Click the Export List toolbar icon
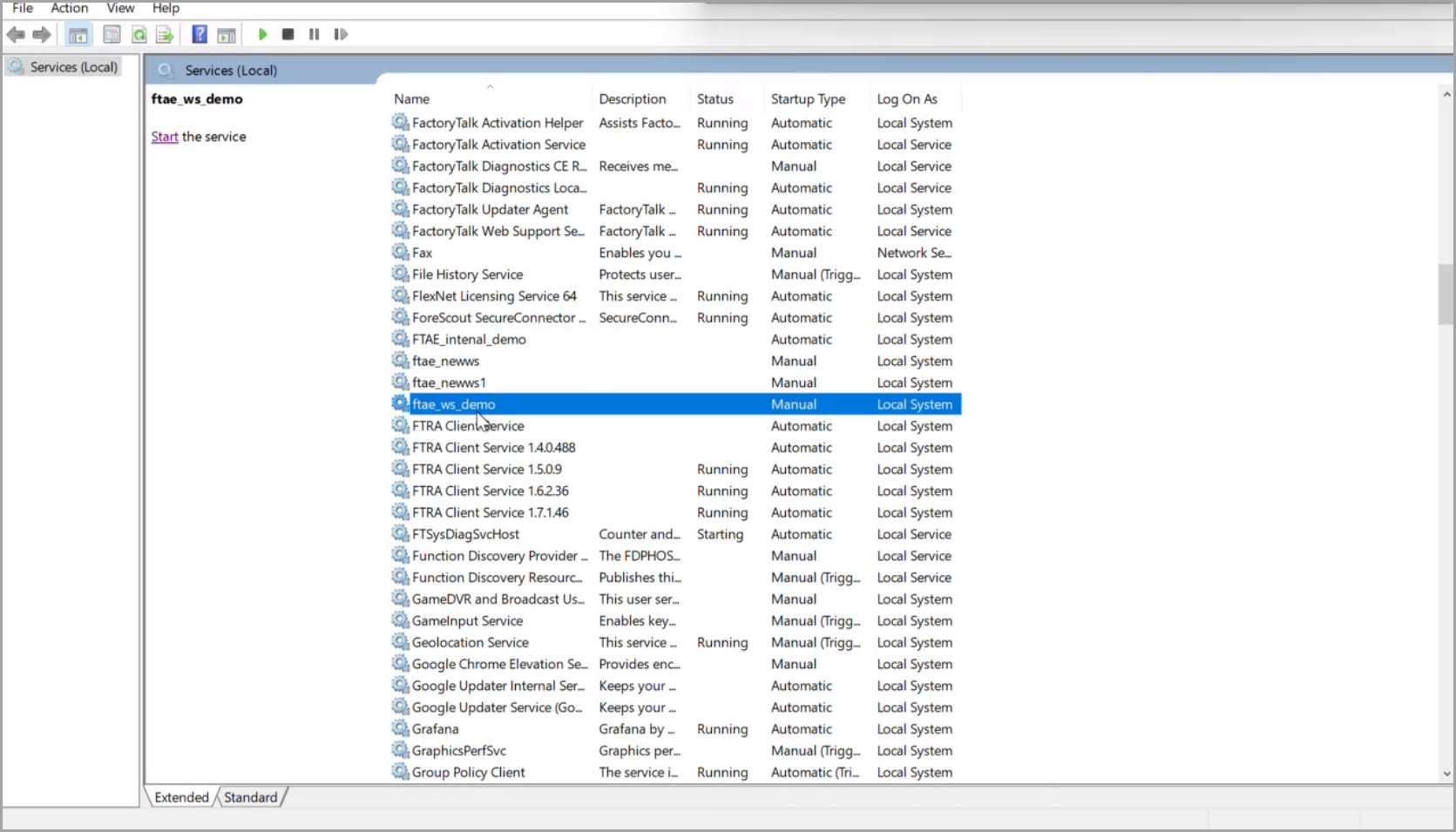Screen dimensions: 1456x832 click(x=165, y=35)
